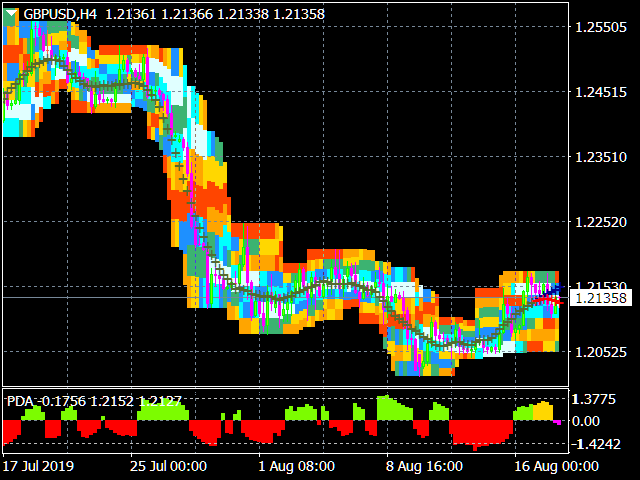Select the 1.20525 price axis label
The height and width of the screenshot is (480, 640).
pyautogui.click(x=600, y=352)
